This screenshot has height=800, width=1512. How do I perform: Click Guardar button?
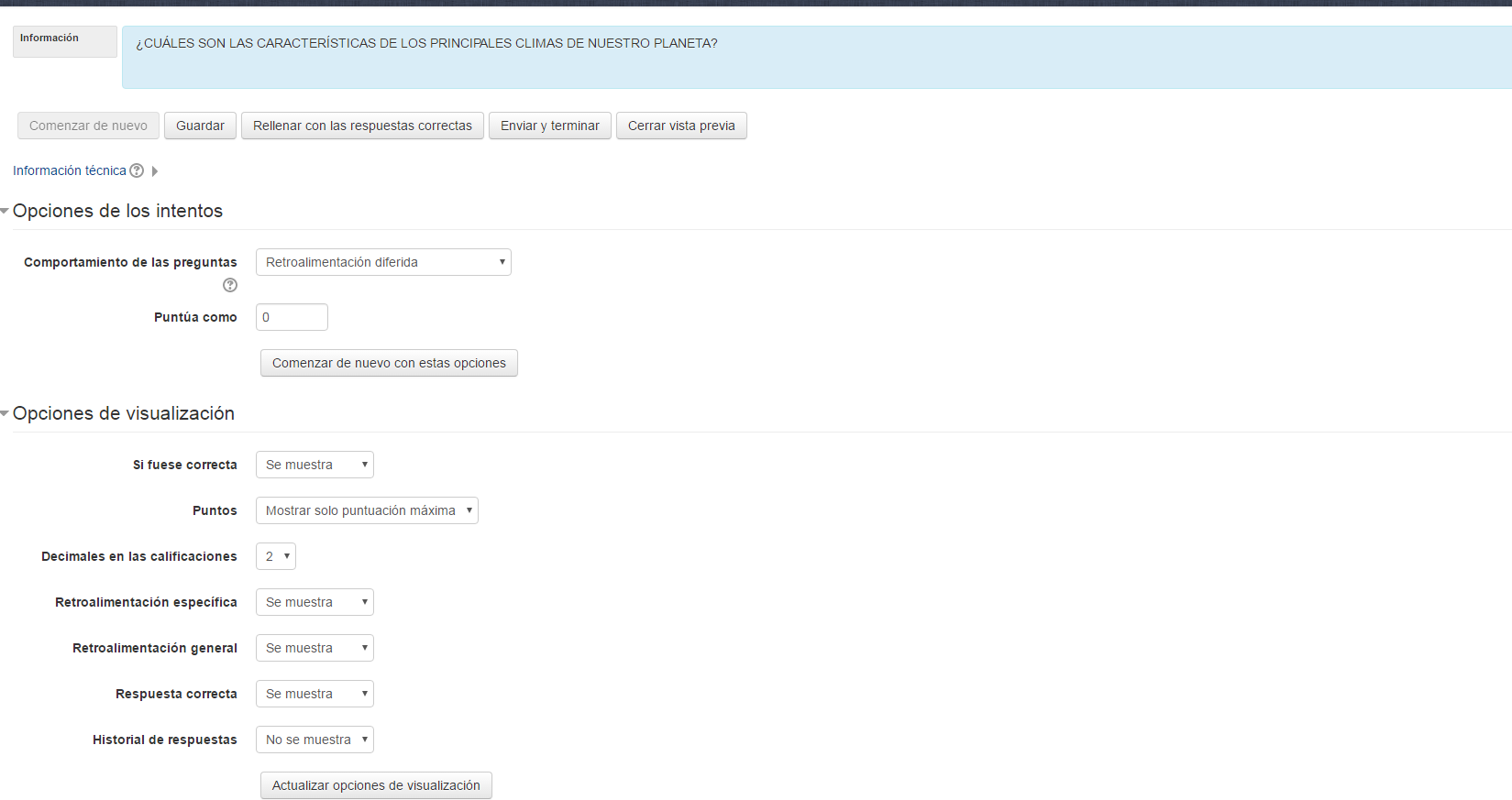coord(200,126)
